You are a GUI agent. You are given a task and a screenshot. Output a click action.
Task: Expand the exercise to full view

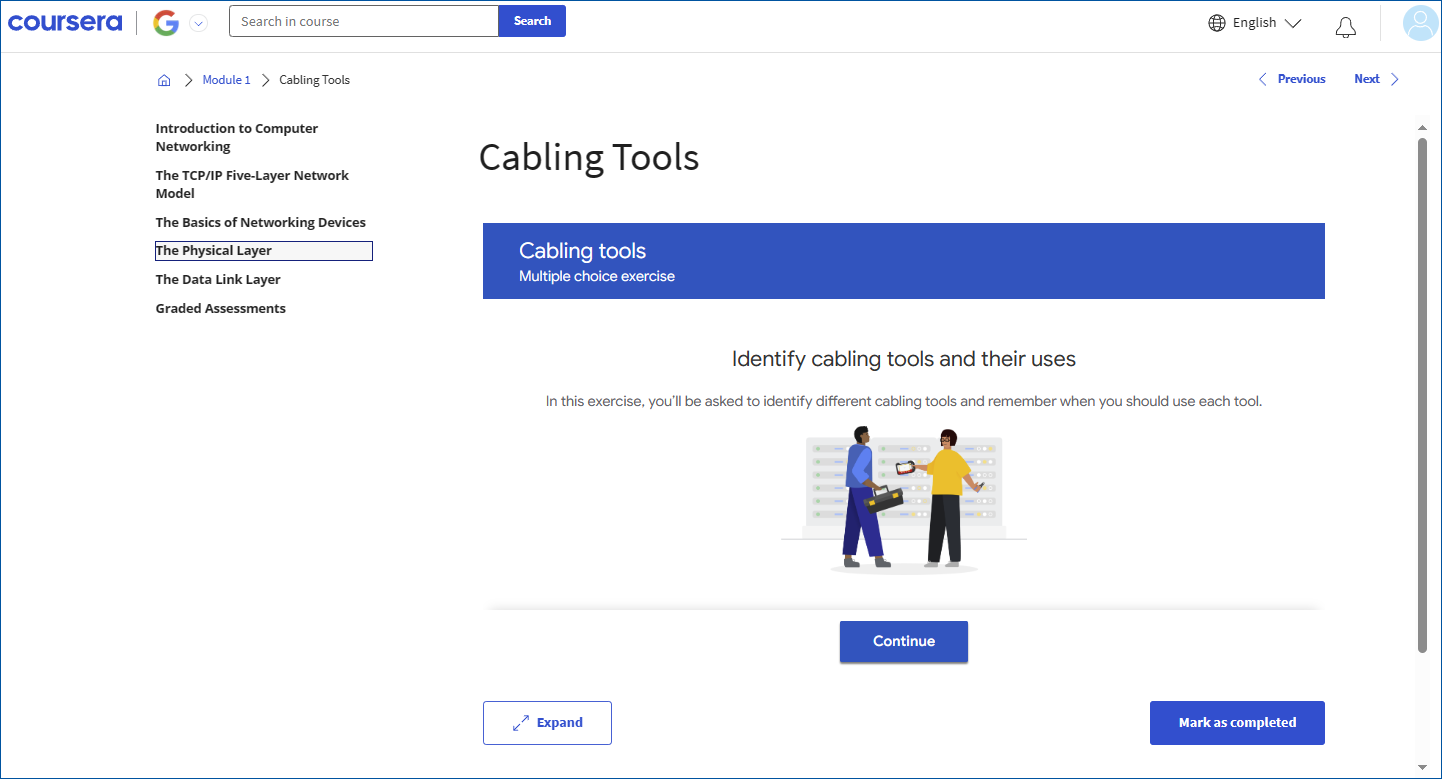[547, 723]
